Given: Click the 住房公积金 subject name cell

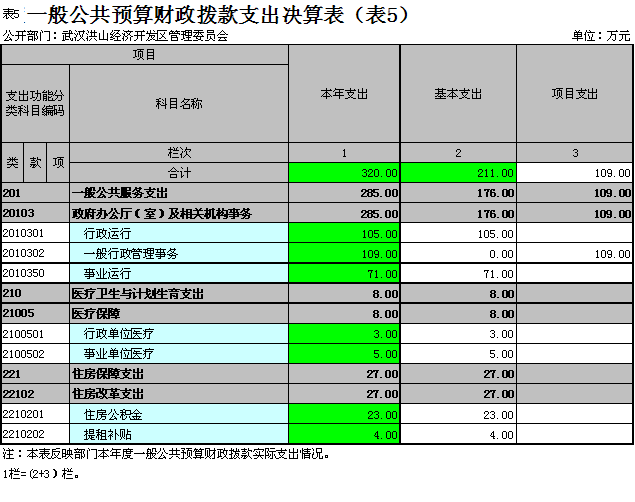Looking at the screenshot, I should pyautogui.click(x=178, y=414).
